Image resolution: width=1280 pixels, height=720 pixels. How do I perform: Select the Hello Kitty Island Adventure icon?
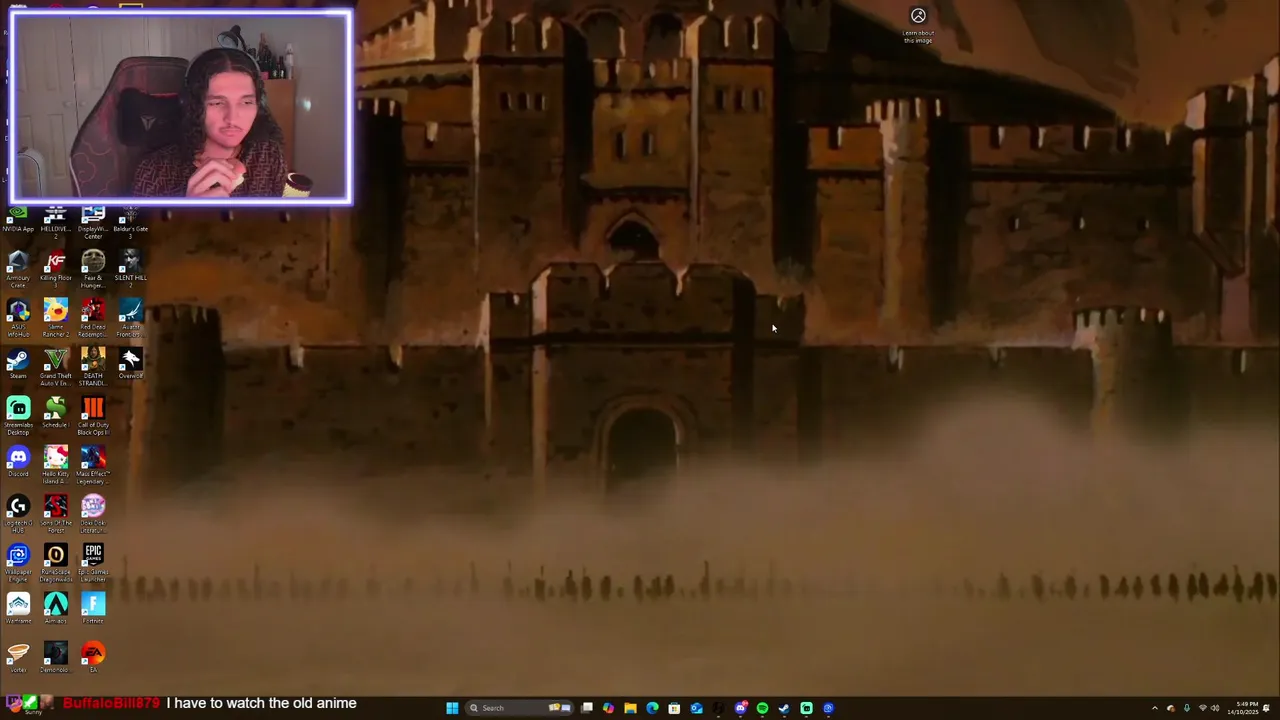pyautogui.click(x=55, y=464)
